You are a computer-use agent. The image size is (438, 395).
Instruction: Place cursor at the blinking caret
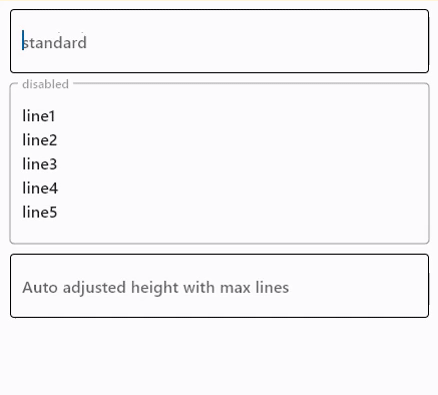point(23,41)
